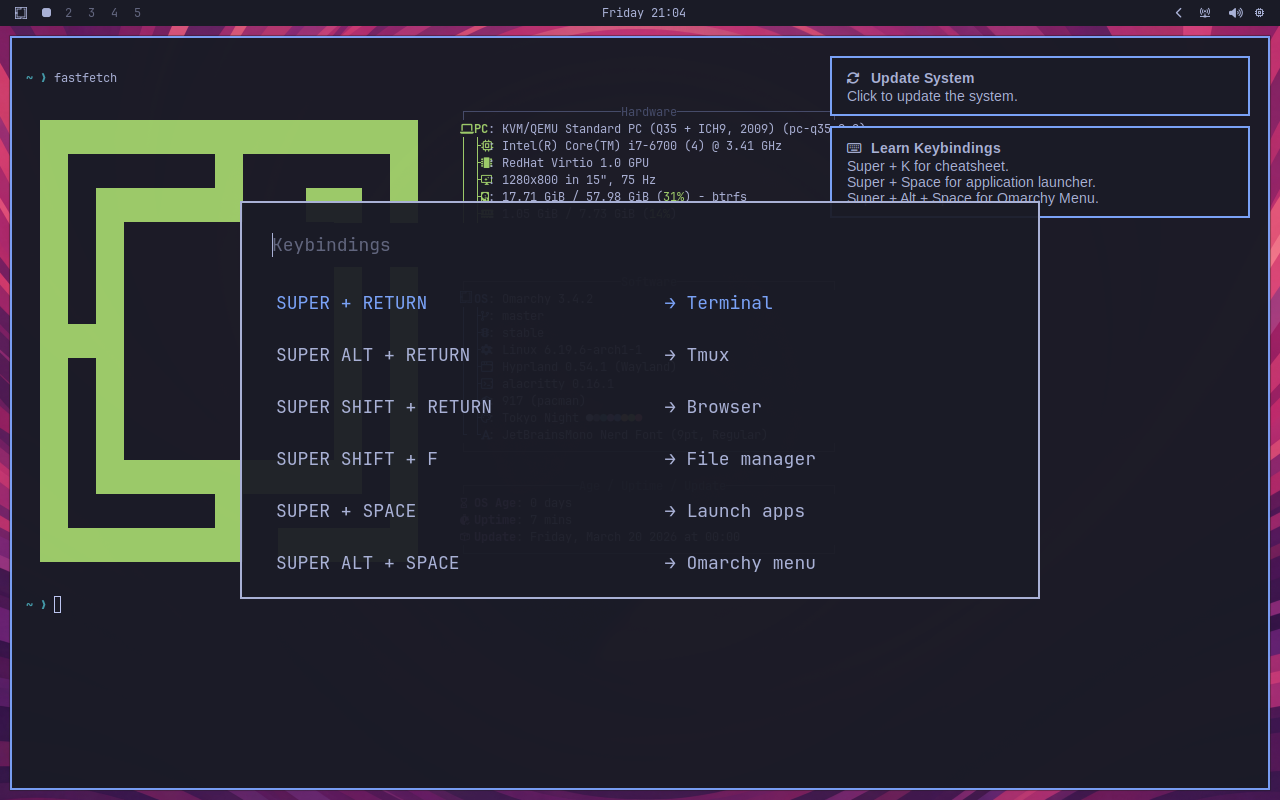Screen dimensions: 1280x800
Task: Click the chevron arrow left of volume icon
Action: point(1178,13)
